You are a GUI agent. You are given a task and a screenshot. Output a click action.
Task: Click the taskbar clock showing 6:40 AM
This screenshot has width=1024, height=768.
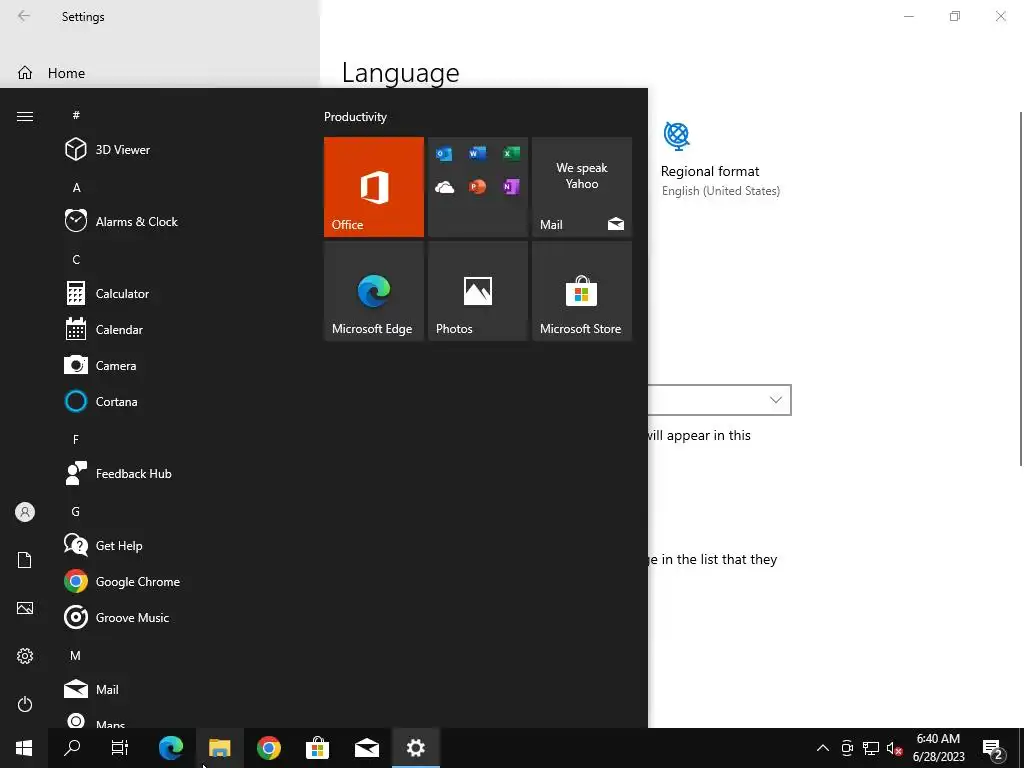(938, 748)
